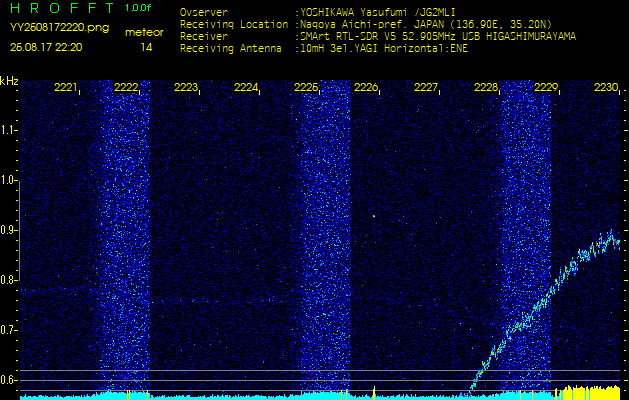The image size is (629, 400).
Task: Click time marker 2228
Action: (x=486, y=87)
